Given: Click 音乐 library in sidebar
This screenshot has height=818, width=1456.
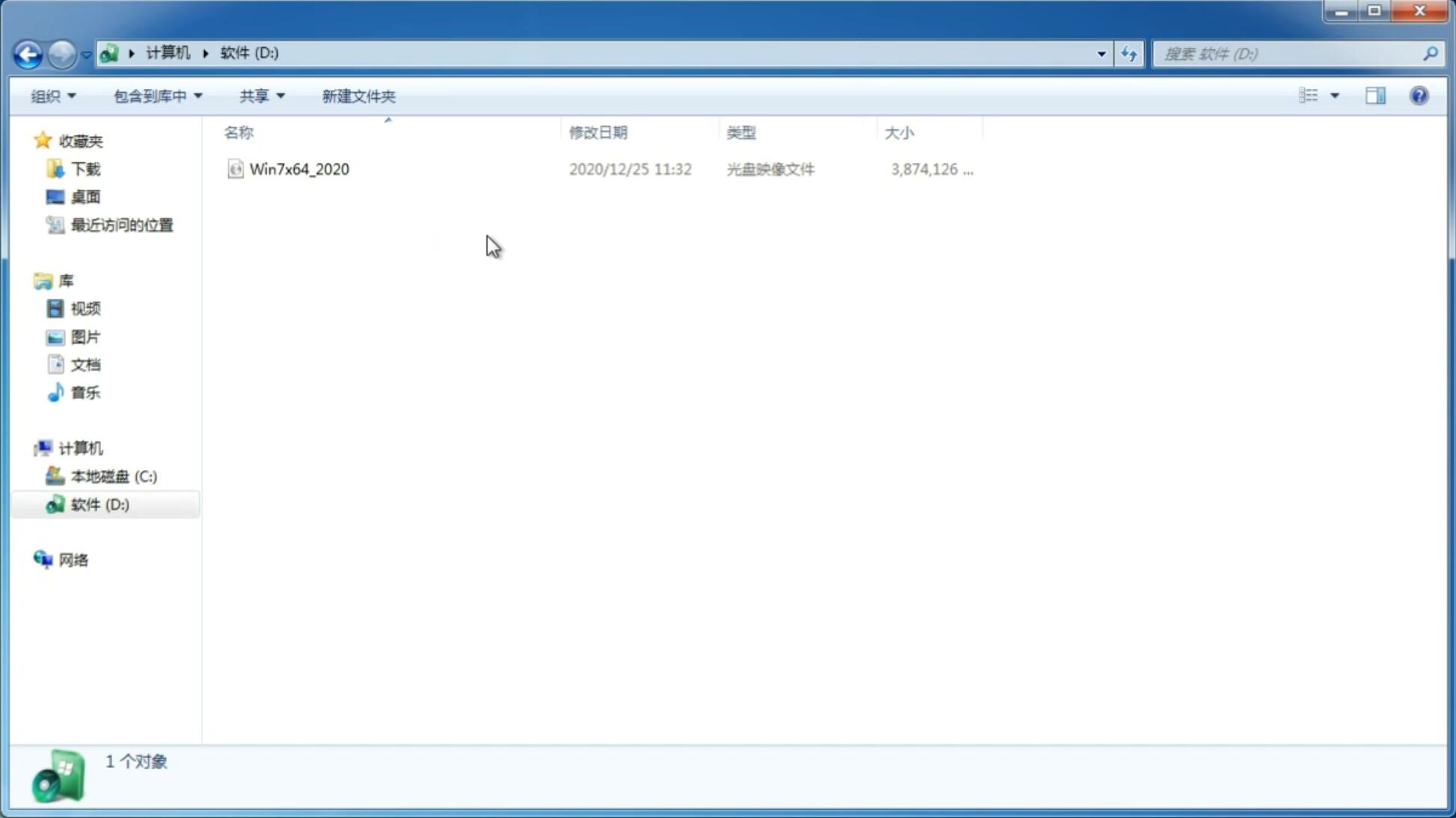Looking at the screenshot, I should click(x=85, y=392).
